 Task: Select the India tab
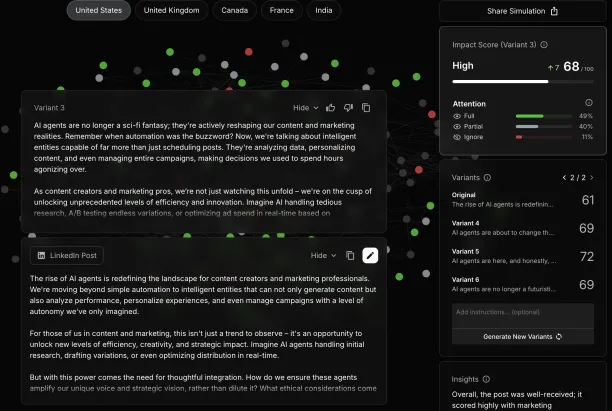coord(324,11)
